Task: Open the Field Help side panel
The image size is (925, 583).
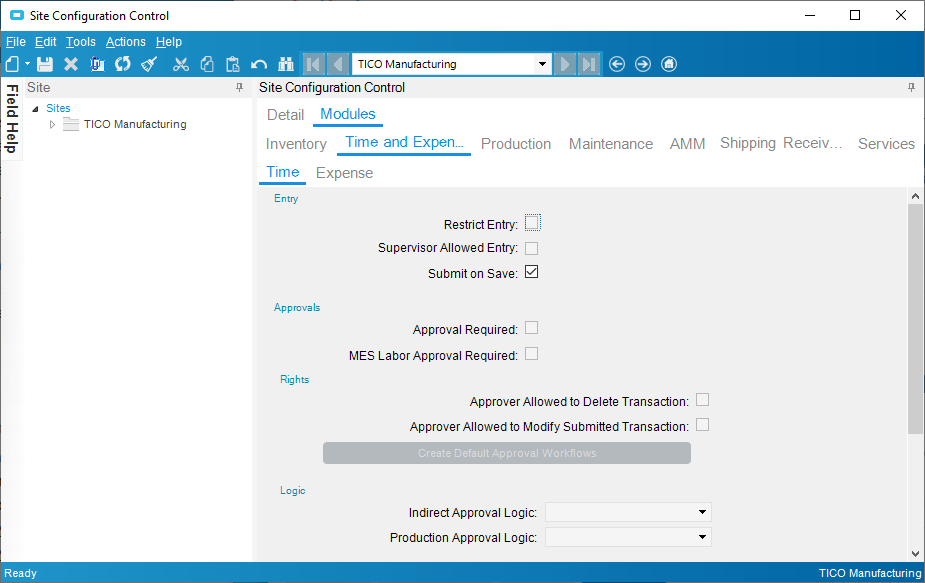Action: click(x=11, y=119)
